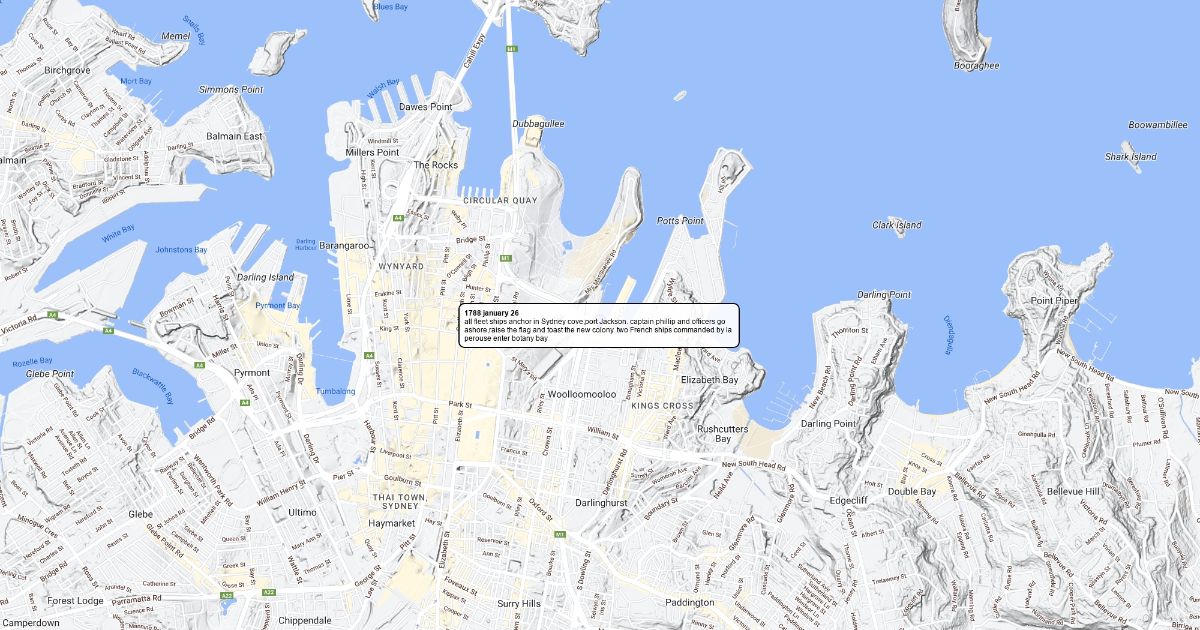Image resolution: width=1200 pixels, height=630 pixels.
Task: Click the Double Bay label
Action: tap(912, 492)
